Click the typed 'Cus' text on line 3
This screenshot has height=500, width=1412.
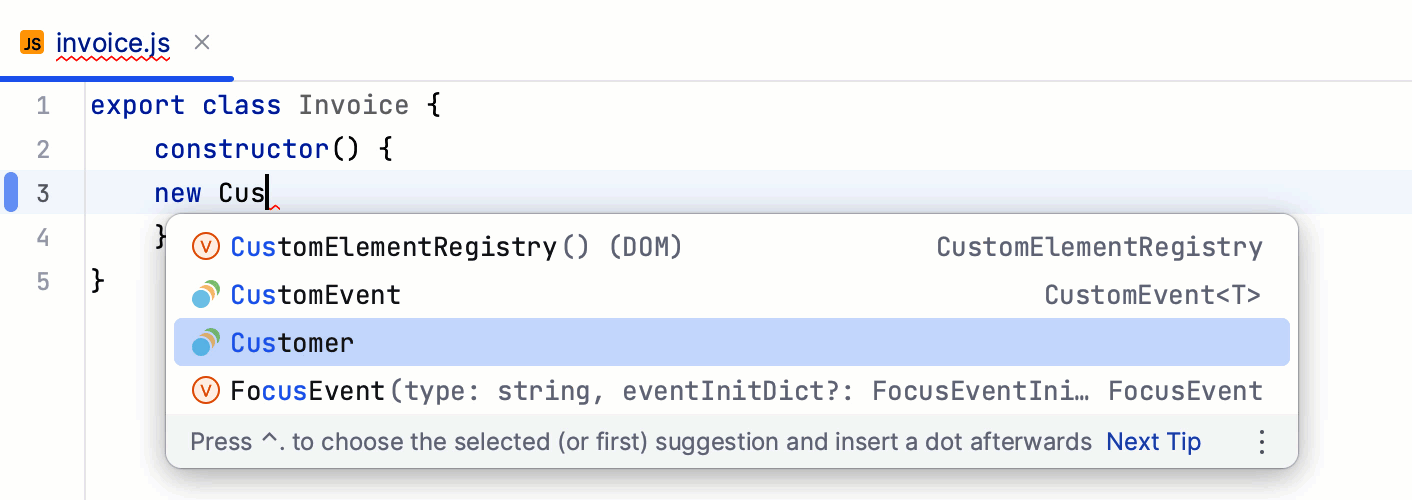point(241,193)
